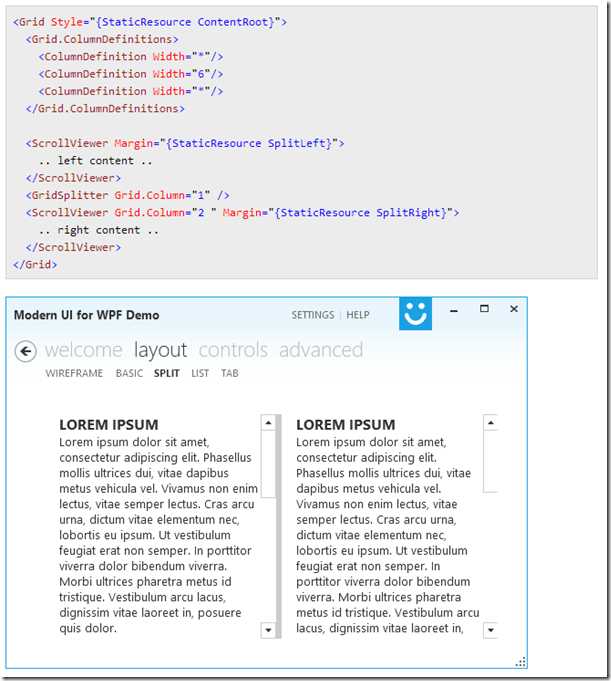The height and width of the screenshot is (681, 611).
Task: Click the window resize grip
Action: tap(521, 662)
